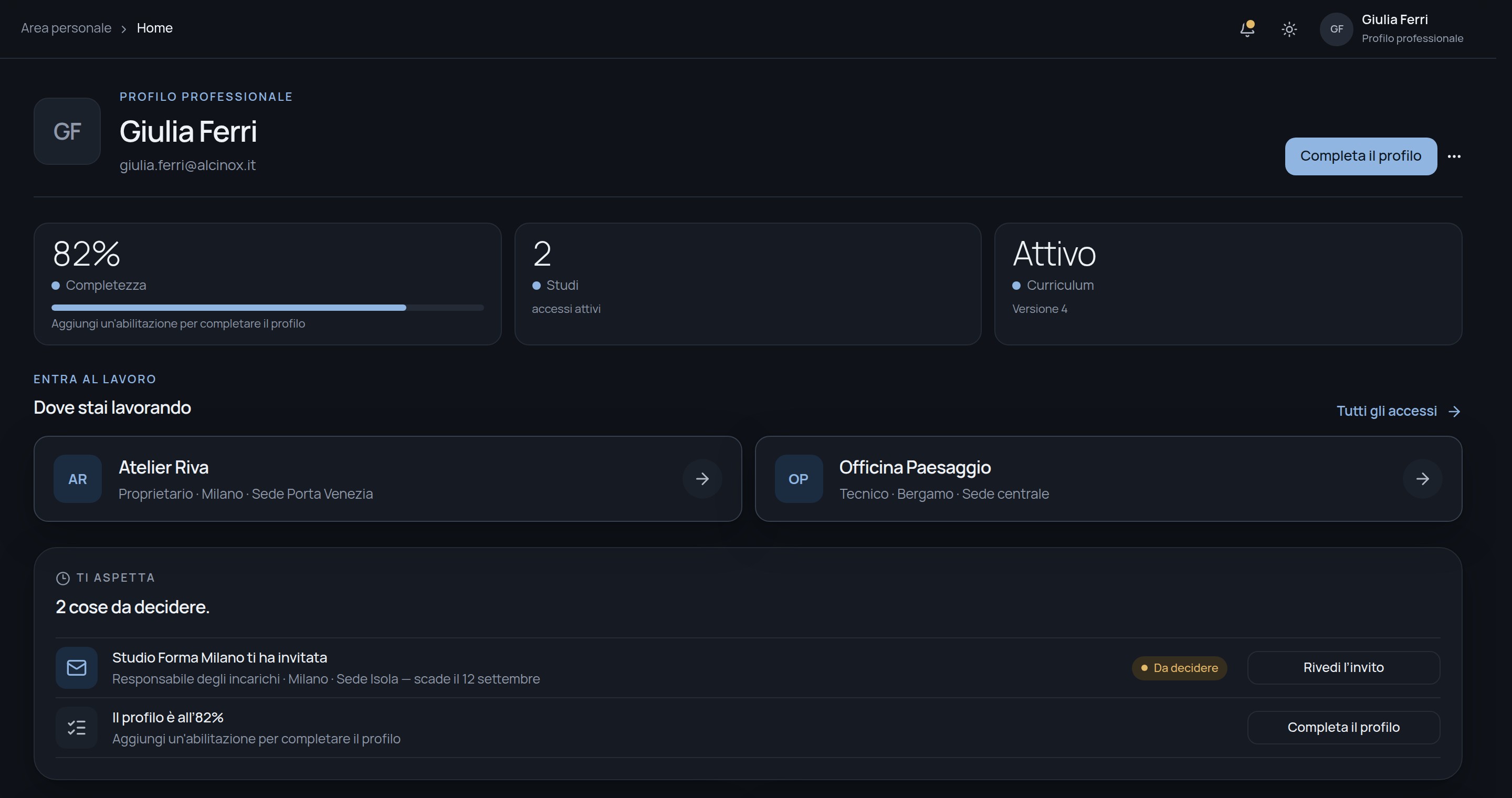The width and height of the screenshot is (1512, 798).
Task: Open the GF avatar in top bar
Action: coord(1337,29)
